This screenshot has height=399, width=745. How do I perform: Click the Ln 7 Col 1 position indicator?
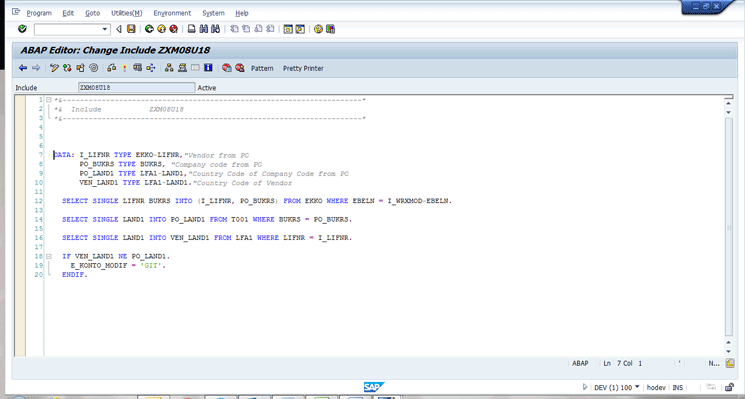[x=622, y=363]
